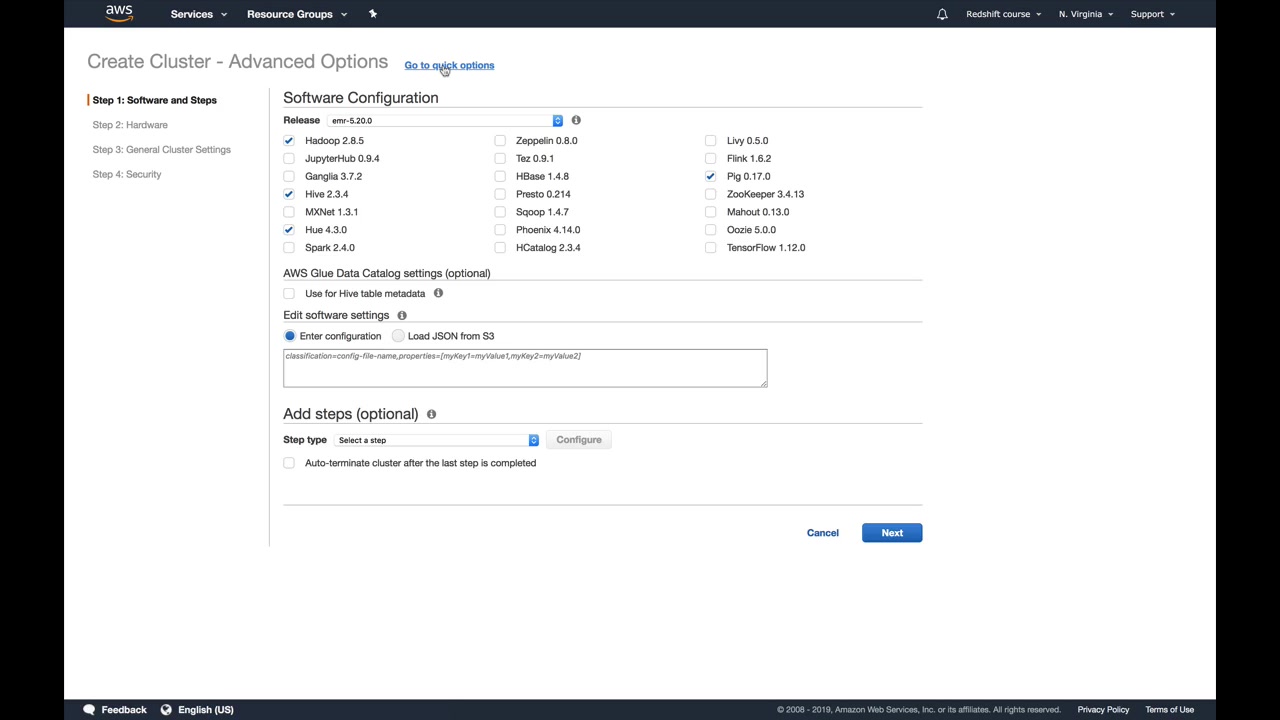Screen dimensions: 1280x720
Task: Open the N. Virginia region menu
Action: click(1086, 14)
